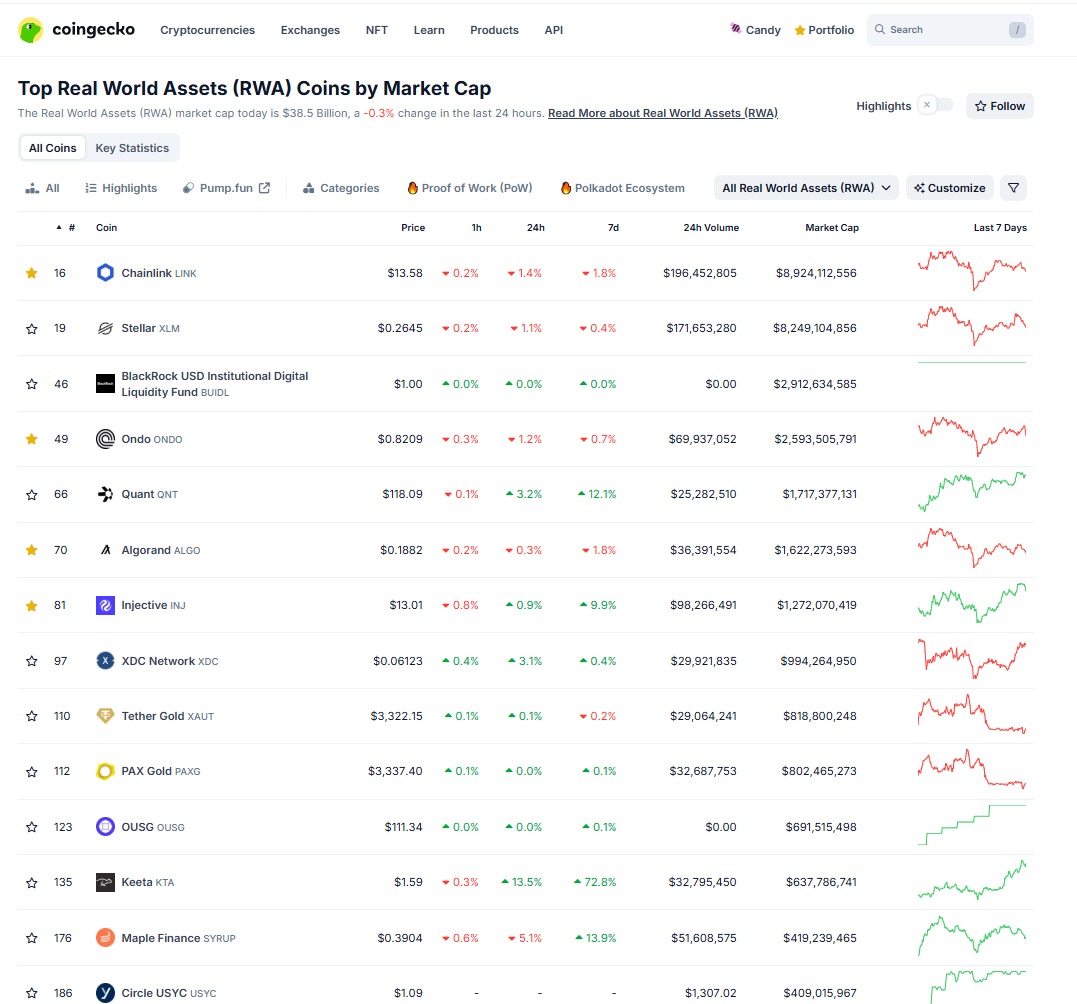Click Chainlink market cap $8,924,112,556

click(x=816, y=273)
